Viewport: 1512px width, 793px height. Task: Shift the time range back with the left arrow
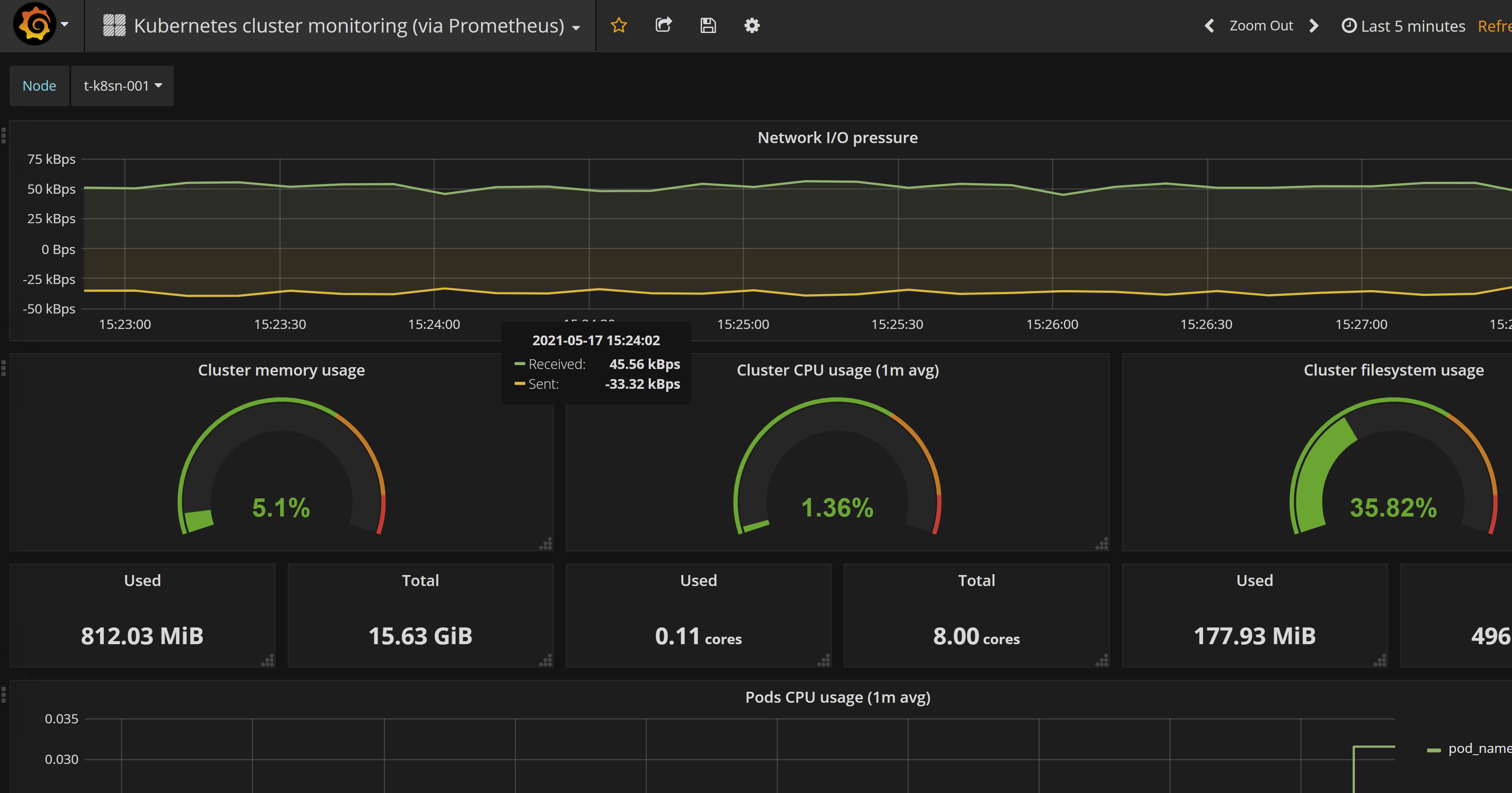coord(1209,26)
